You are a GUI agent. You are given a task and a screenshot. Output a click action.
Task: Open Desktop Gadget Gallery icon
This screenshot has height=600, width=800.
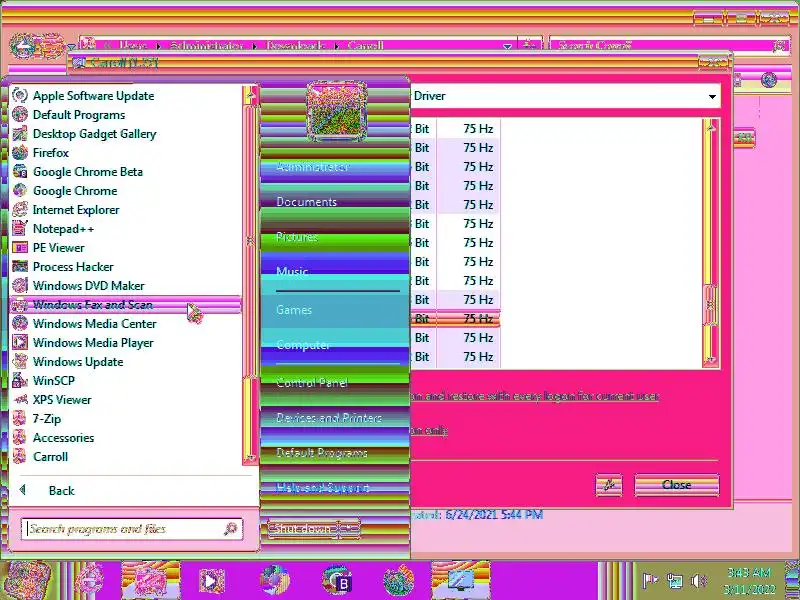coord(20,134)
